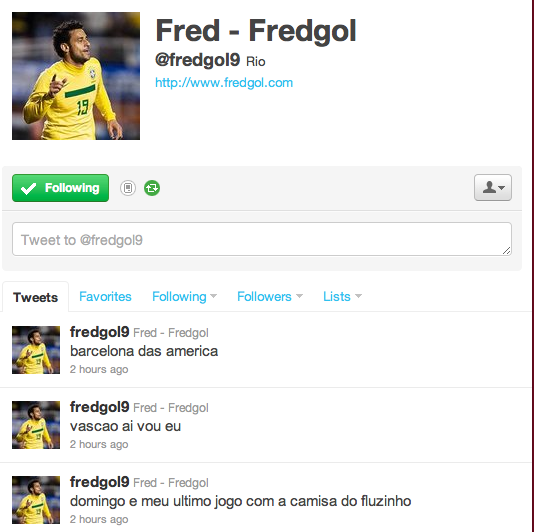Toggle the green retweets icon
The image size is (534, 532).
coord(152,188)
